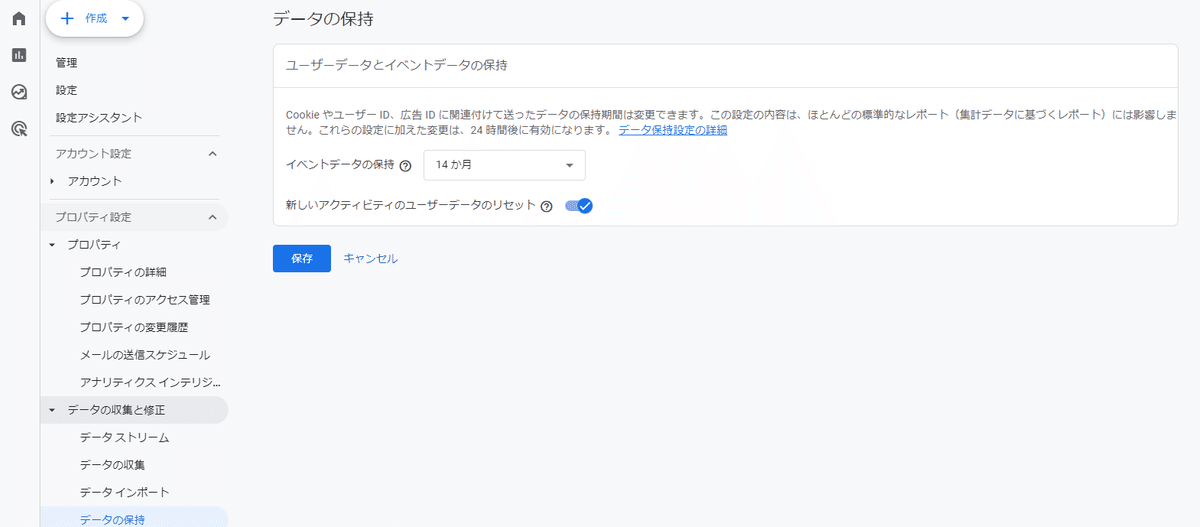Open 設定 in the sidebar
This screenshot has width=1200, height=527.
tap(67, 90)
